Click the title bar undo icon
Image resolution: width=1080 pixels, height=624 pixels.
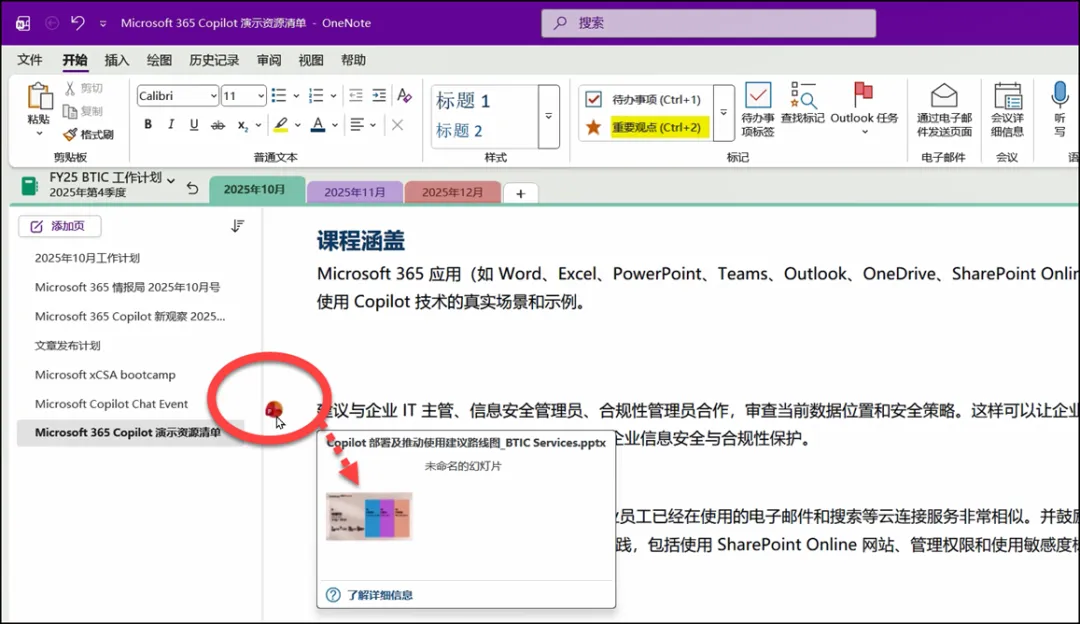(78, 23)
